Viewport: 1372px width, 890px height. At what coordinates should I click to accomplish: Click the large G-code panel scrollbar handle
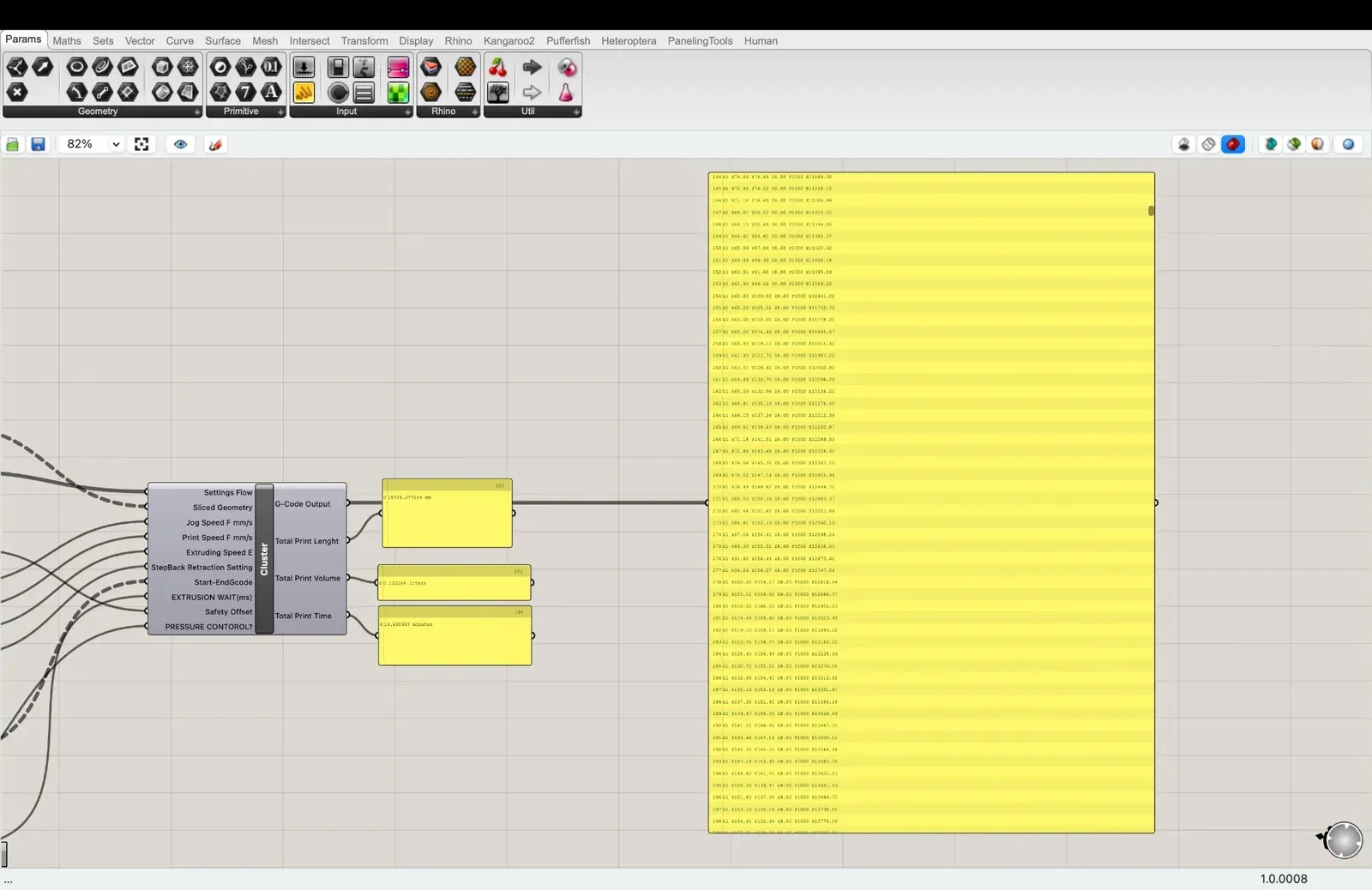[x=1151, y=211]
